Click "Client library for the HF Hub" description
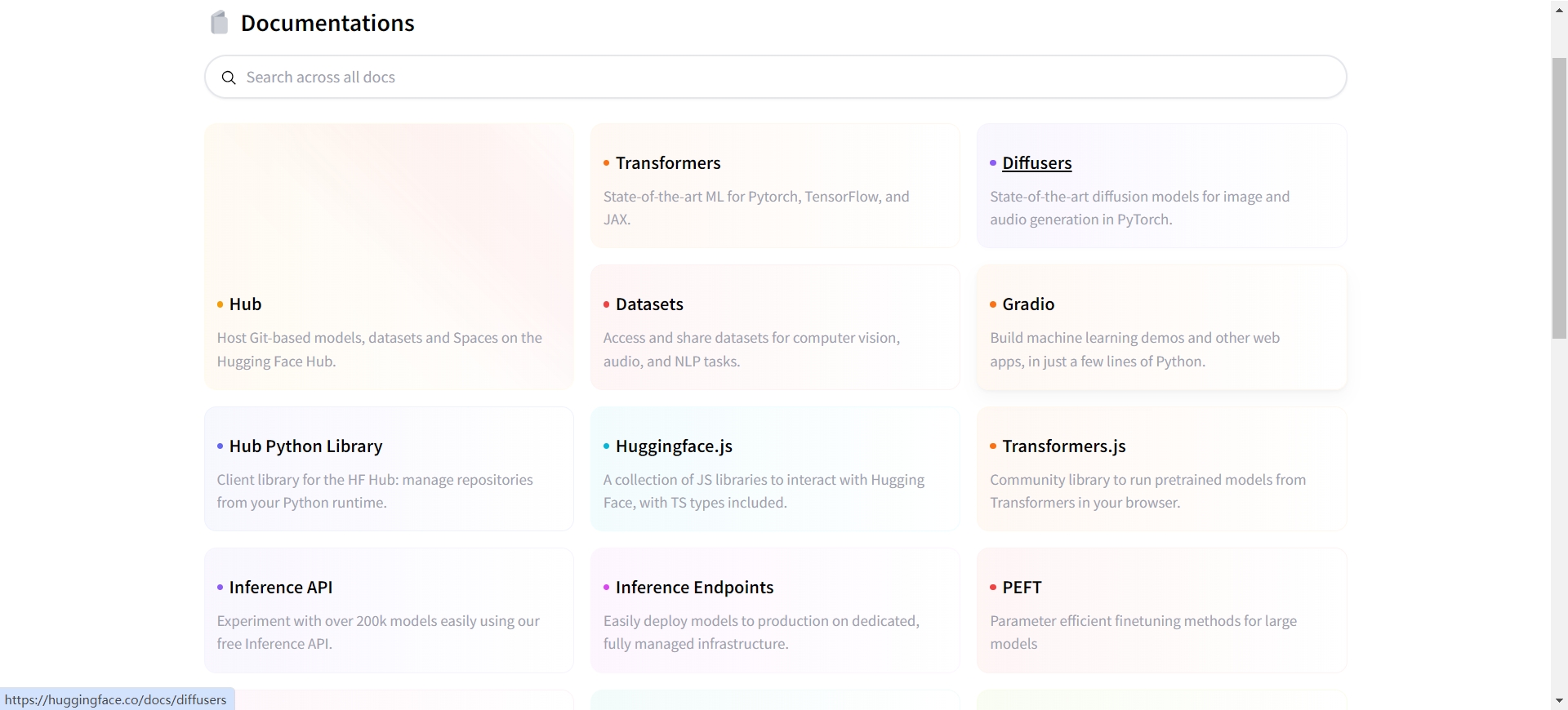 [x=375, y=491]
